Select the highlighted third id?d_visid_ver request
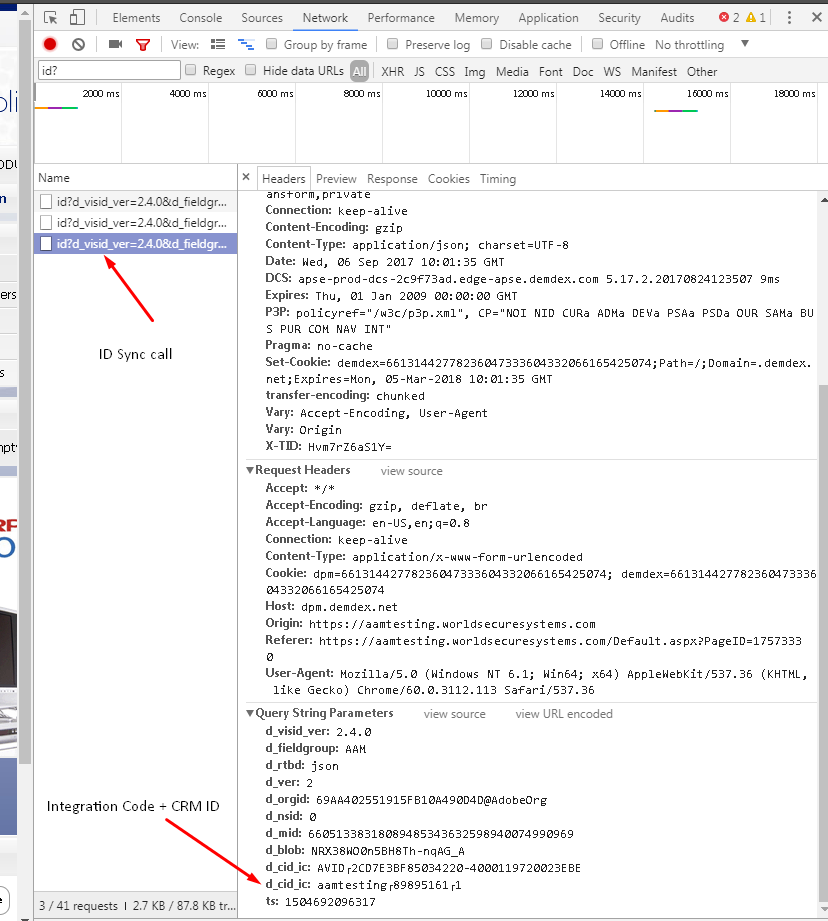This screenshot has width=828, height=921. click(136, 244)
